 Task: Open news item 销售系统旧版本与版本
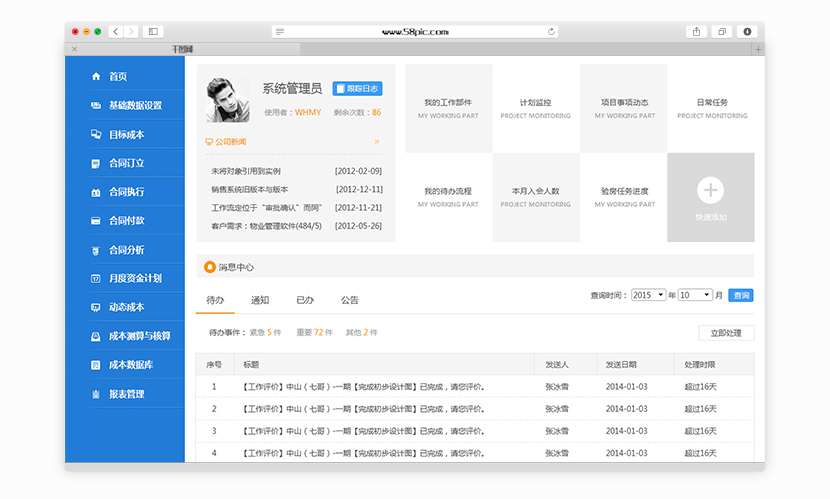pyautogui.click(x=250, y=189)
